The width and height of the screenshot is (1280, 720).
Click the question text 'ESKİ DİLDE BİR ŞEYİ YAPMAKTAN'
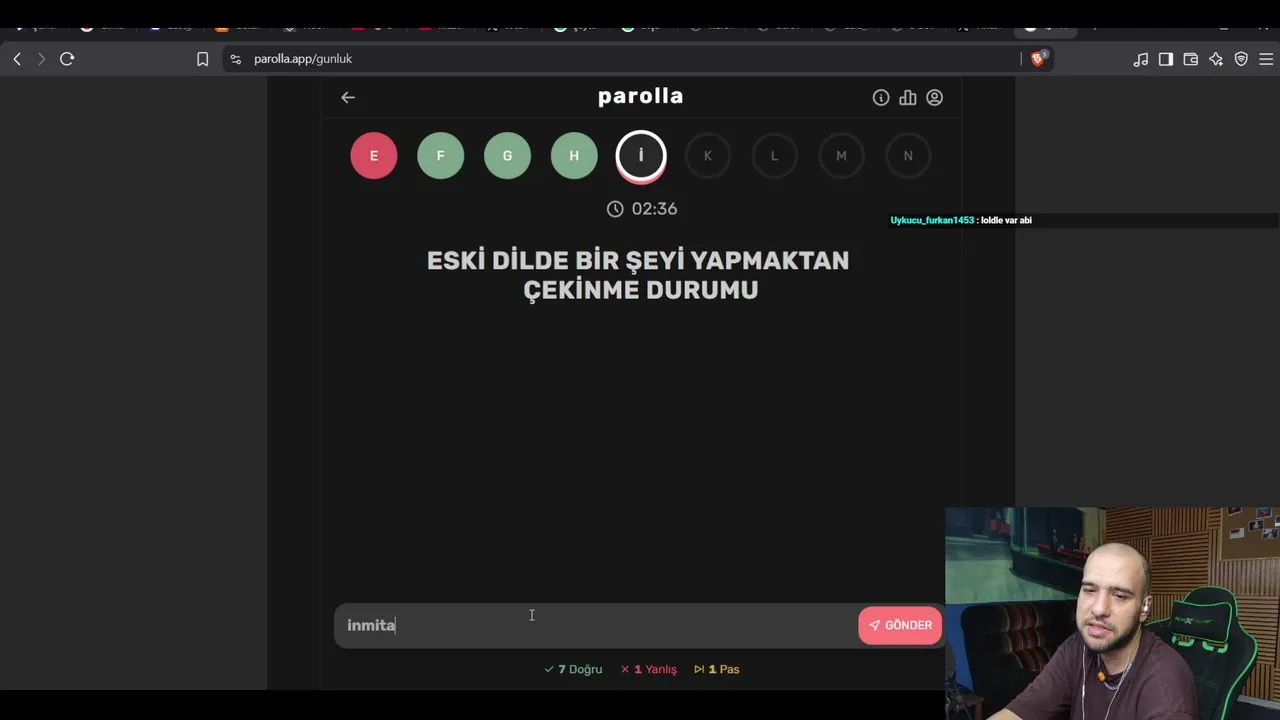(638, 260)
